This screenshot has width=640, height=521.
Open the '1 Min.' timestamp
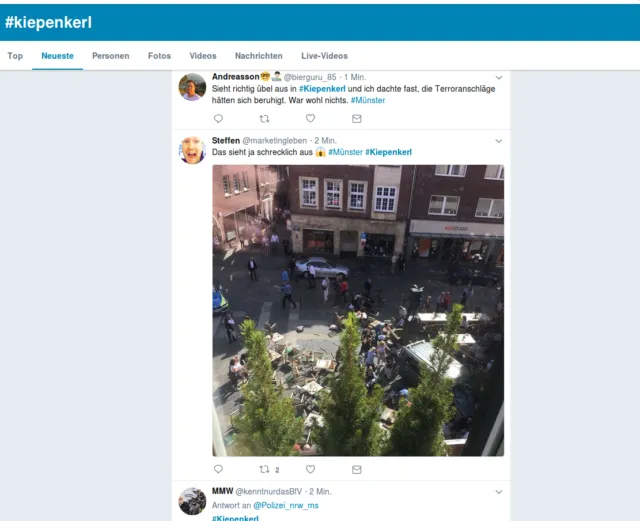coord(355,77)
